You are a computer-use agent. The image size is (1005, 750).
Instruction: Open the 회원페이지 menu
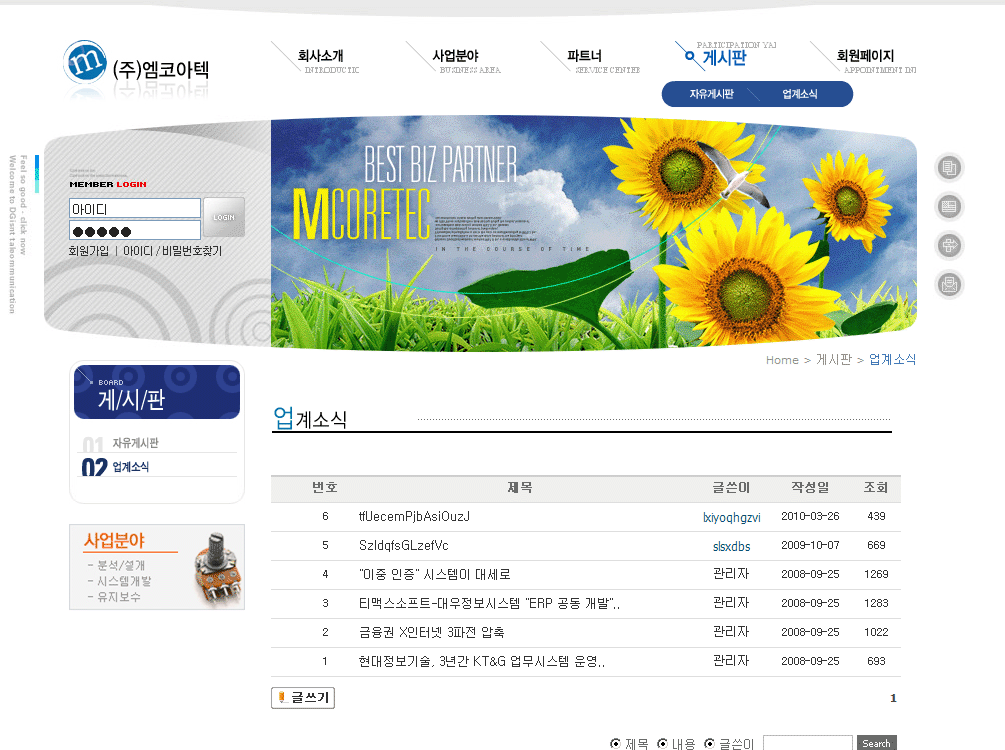(x=865, y=56)
